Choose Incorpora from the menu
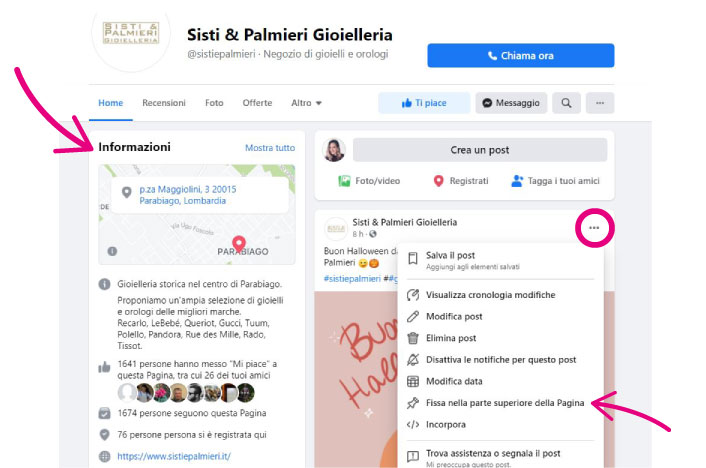The image size is (706, 468). coord(500,425)
